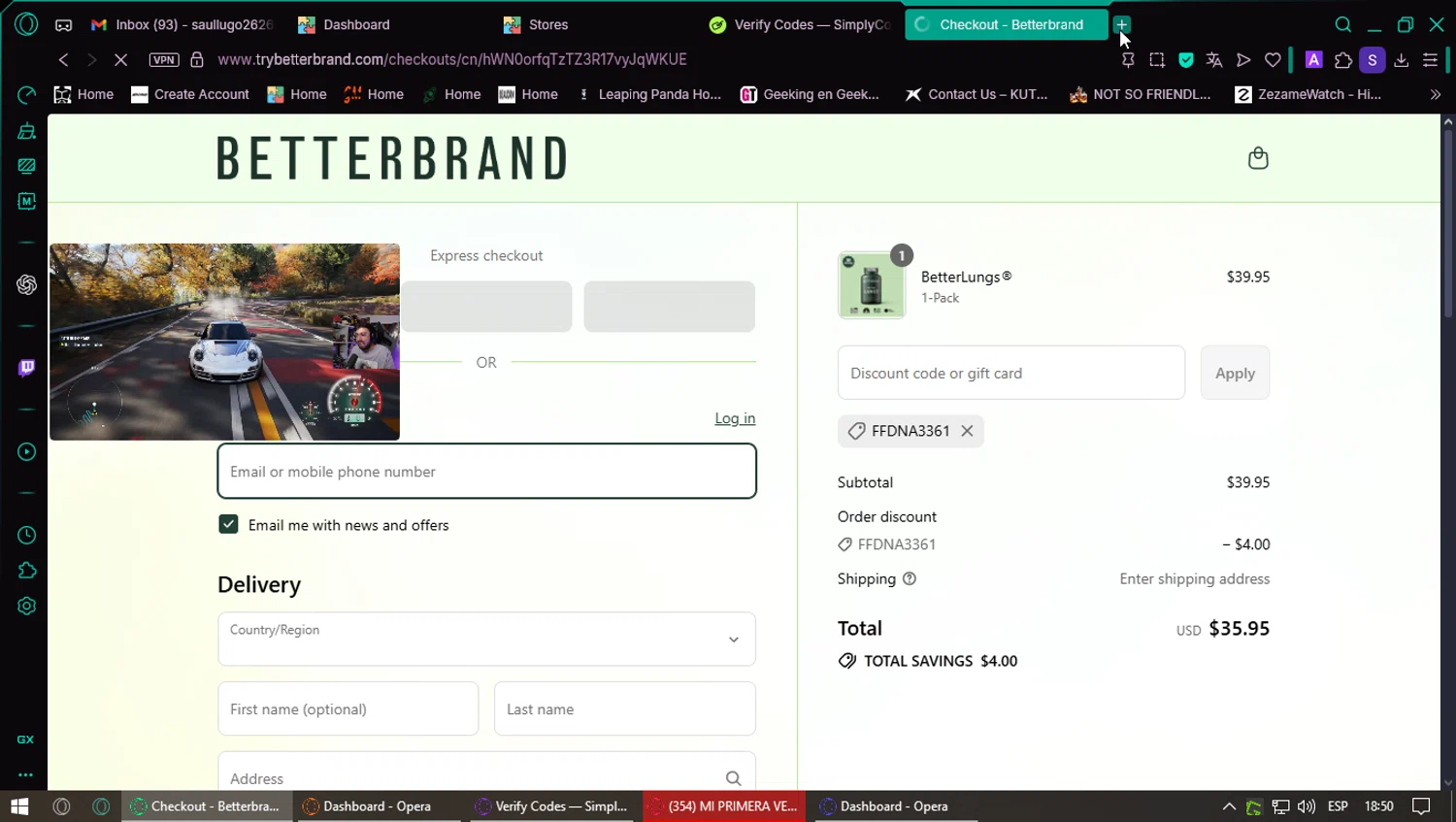Open the sidebar player icon
This screenshot has width=1456, height=822.
tap(26, 451)
